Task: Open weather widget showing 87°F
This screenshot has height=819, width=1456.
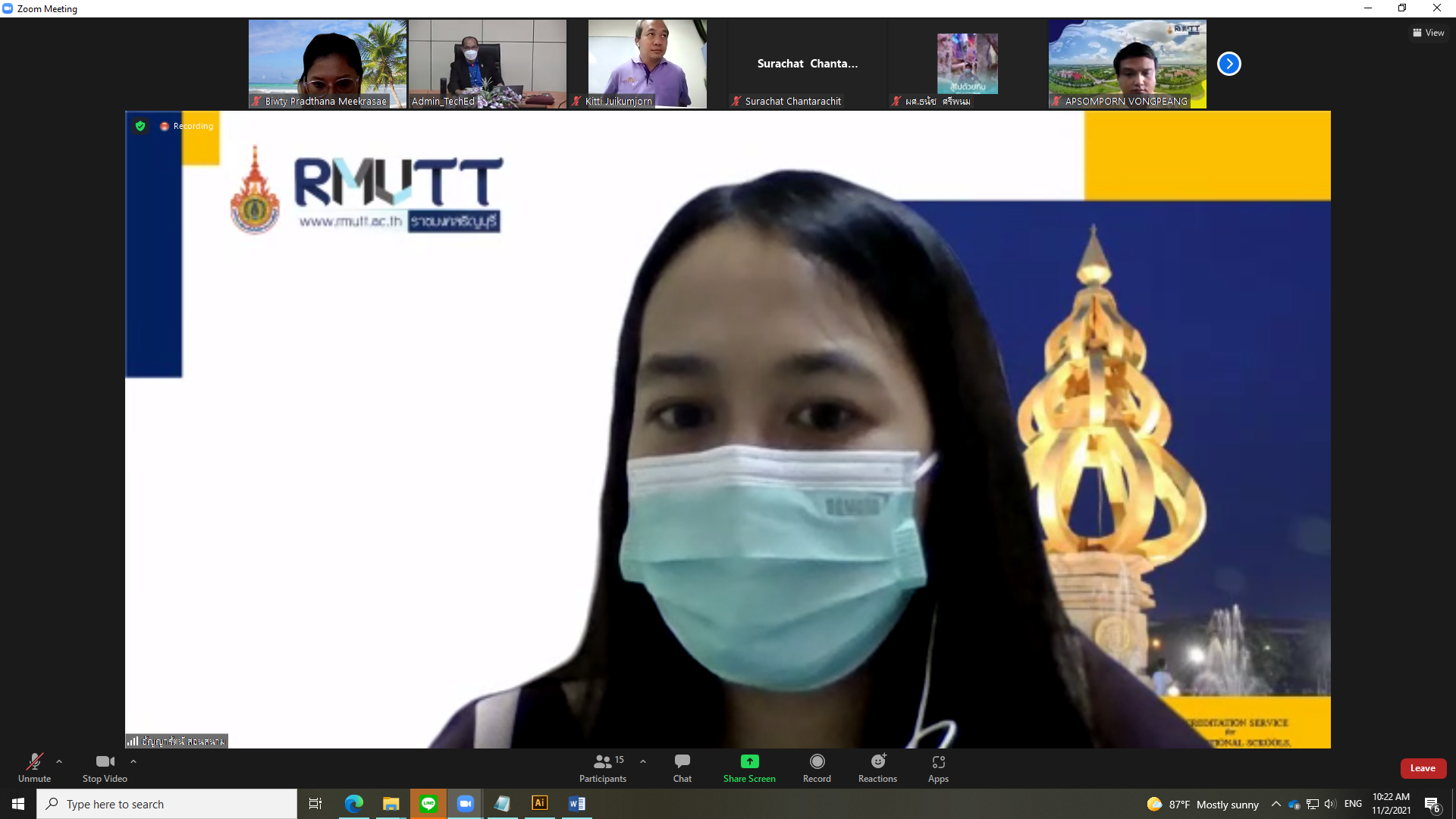Action: [1203, 804]
